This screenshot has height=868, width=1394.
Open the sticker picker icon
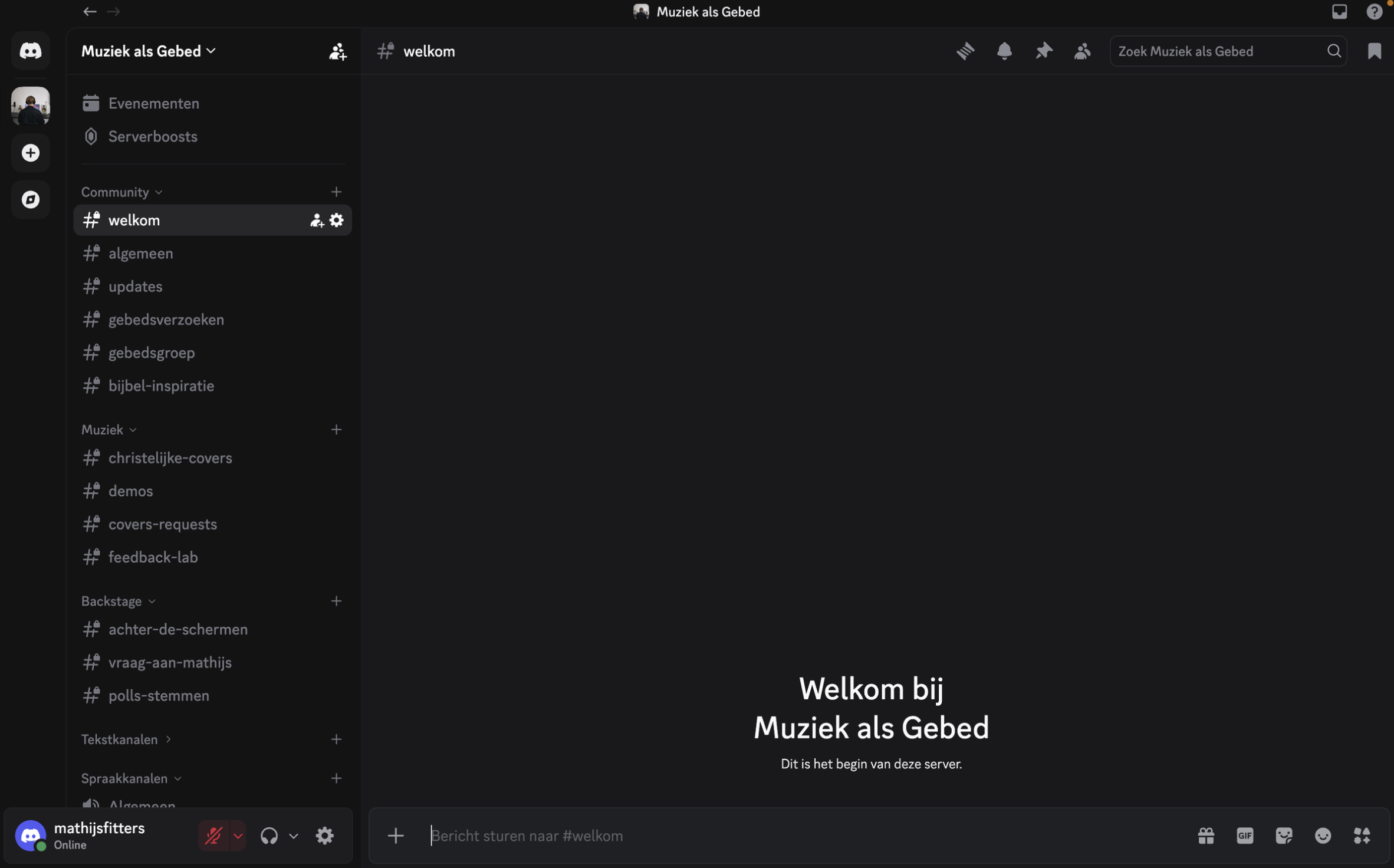point(1284,836)
